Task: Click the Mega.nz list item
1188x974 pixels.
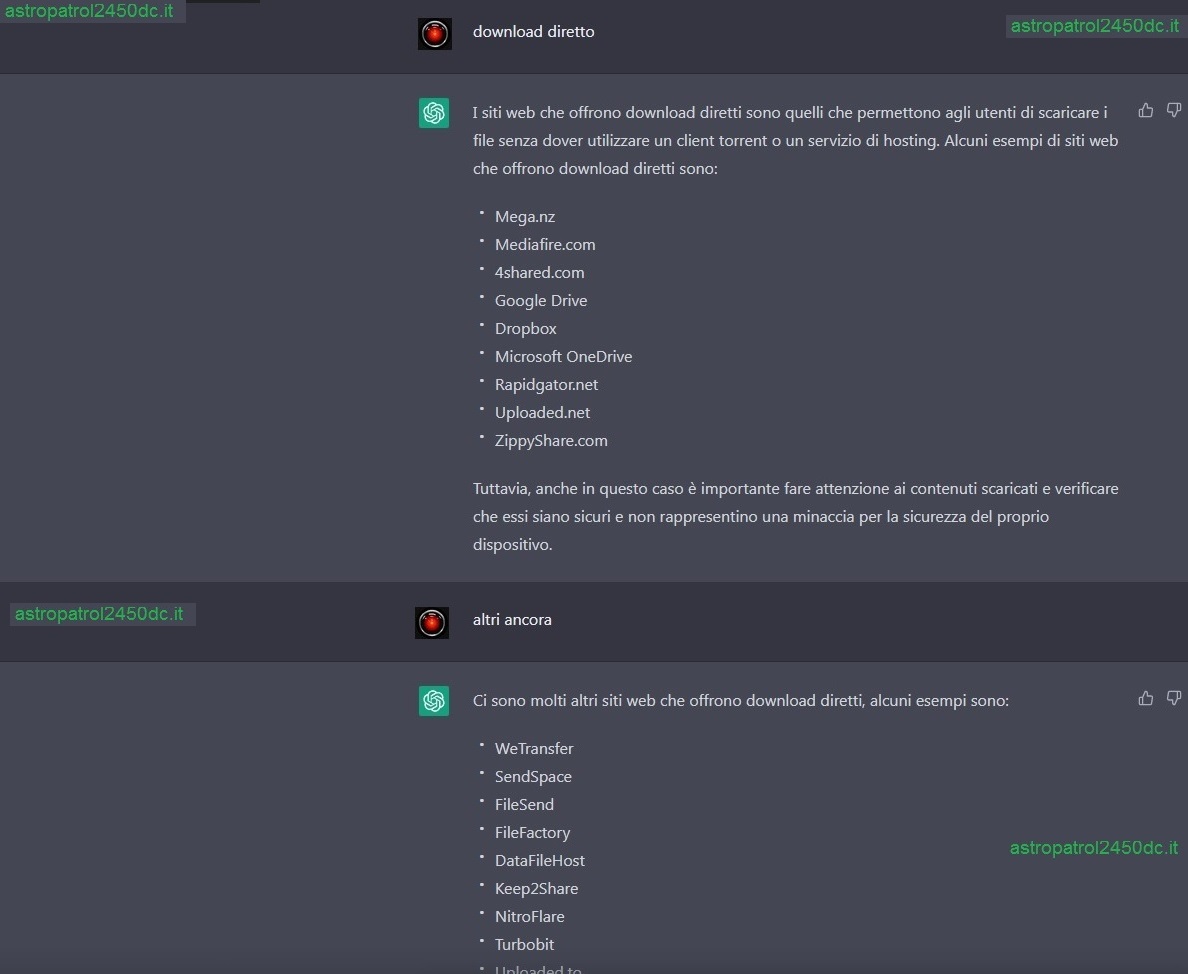Action: pyautogui.click(x=525, y=217)
